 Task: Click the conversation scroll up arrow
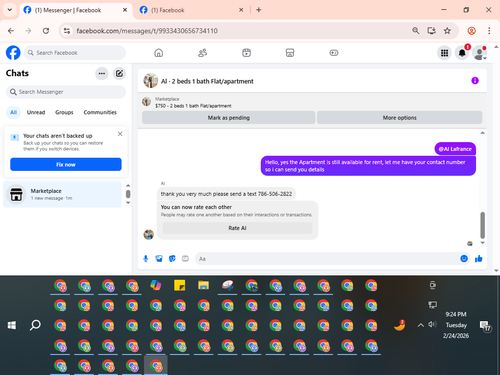click(482, 133)
